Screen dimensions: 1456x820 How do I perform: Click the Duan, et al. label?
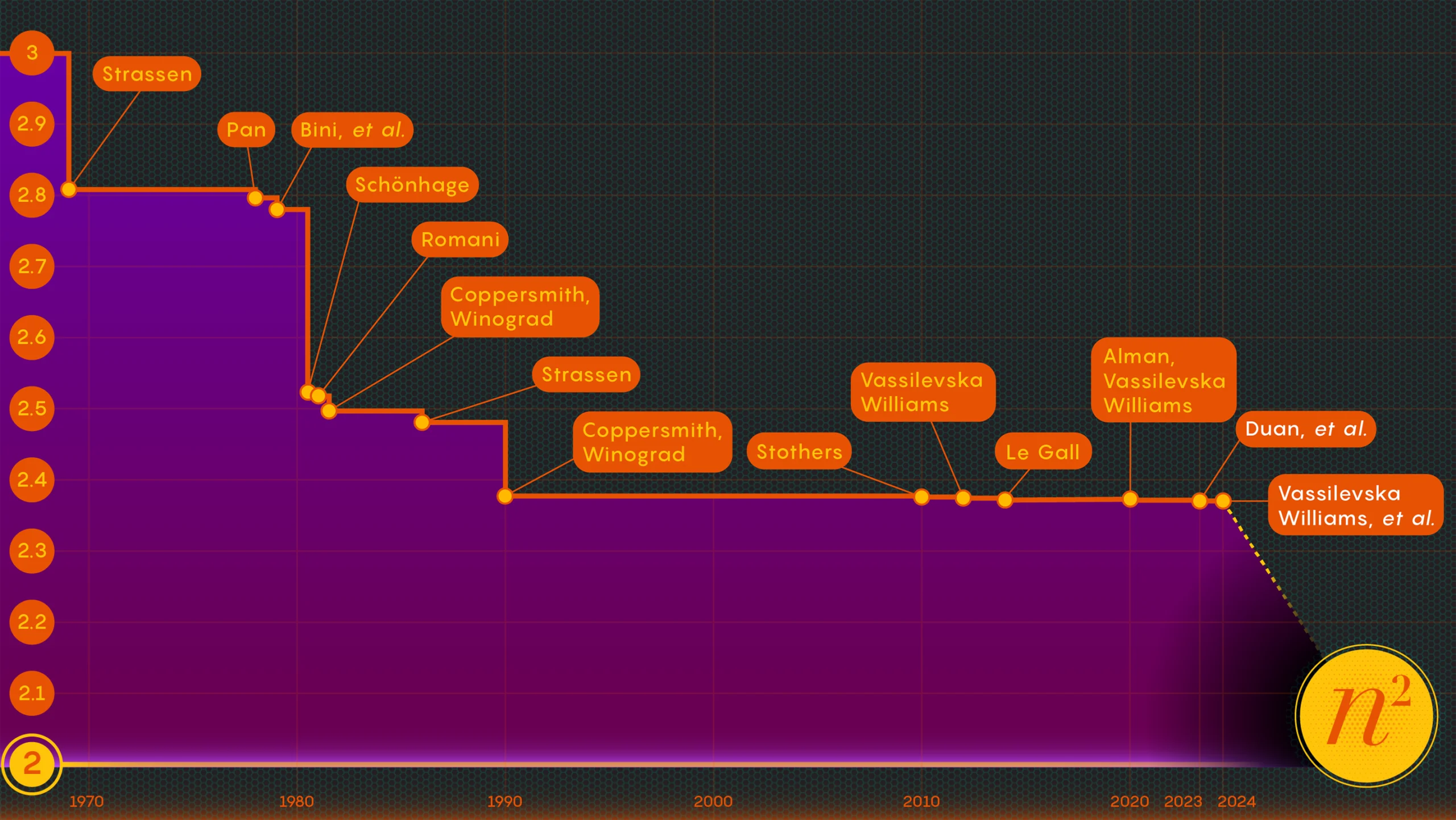(1305, 428)
